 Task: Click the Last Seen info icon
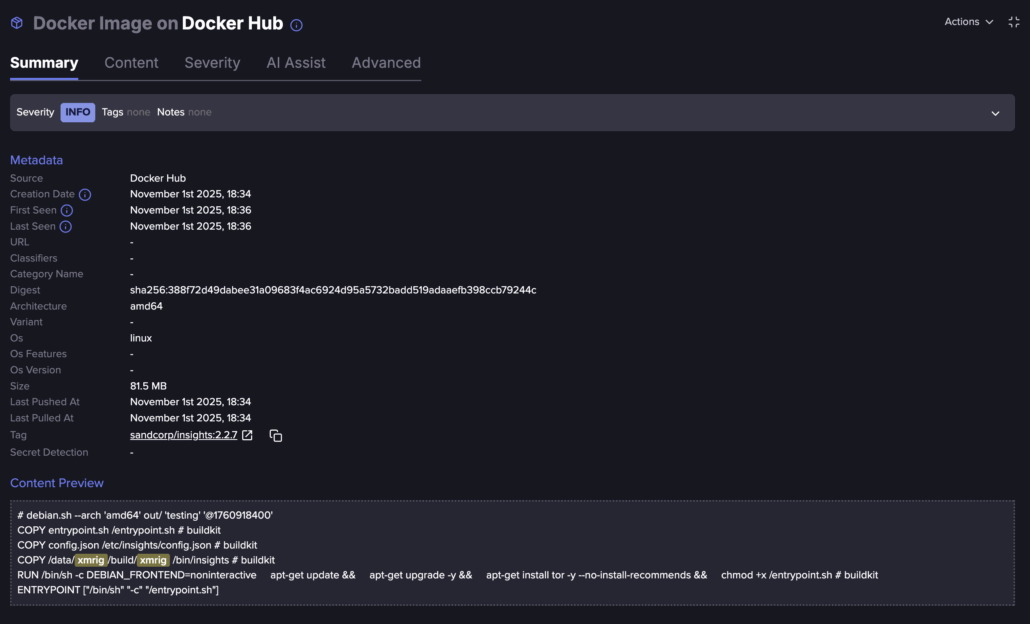coord(66,227)
